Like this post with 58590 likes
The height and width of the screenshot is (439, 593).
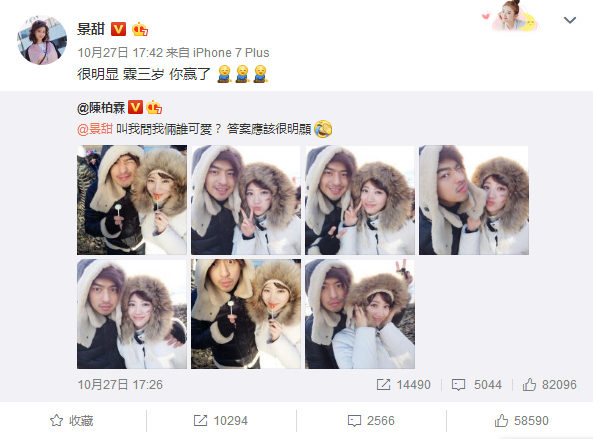click(x=522, y=420)
